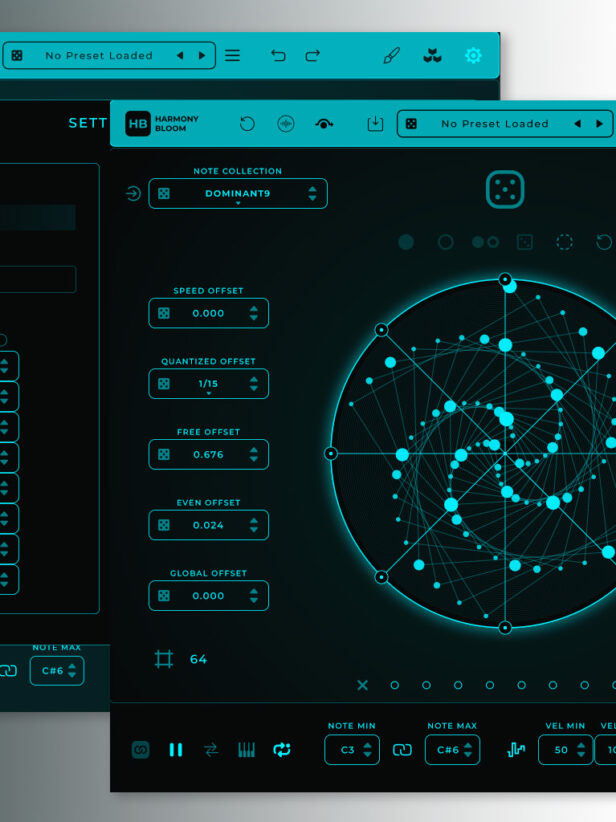616x822 pixels.
Task: Step the Note Max C#6 arrows in front window
Action: pos(468,750)
